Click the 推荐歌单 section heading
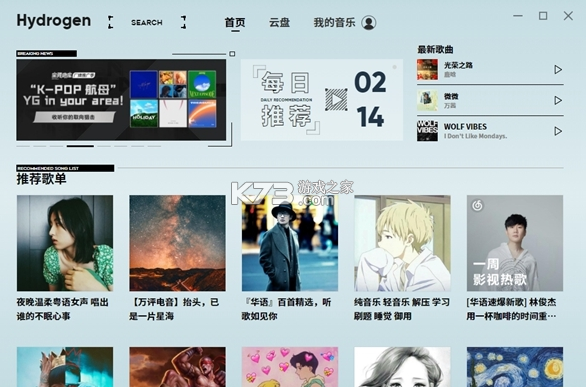The width and height of the screenshot is (586, 387). [41, 179]
